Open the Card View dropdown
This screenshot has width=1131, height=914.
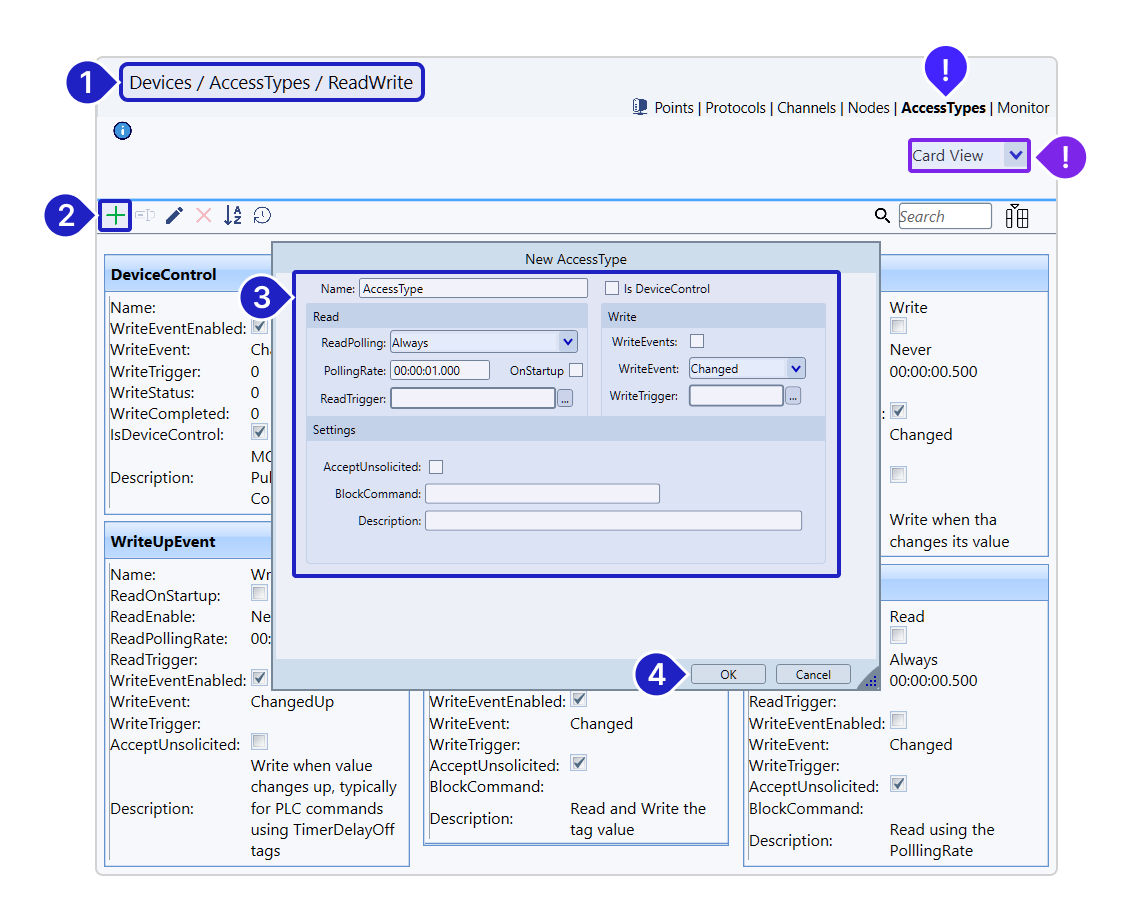pyautogui.click(x=1016, y=156)
